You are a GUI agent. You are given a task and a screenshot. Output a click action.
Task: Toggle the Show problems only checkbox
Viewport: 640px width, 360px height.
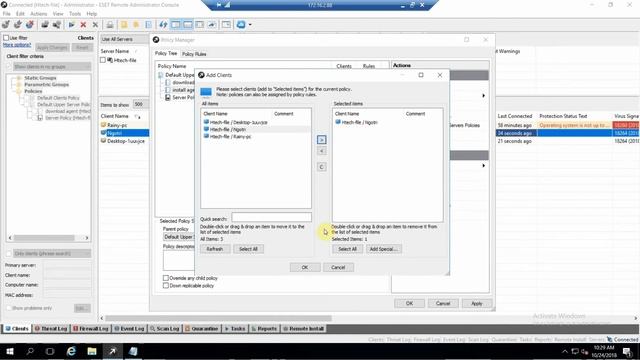pyautogui.click(x=9, y=308)
